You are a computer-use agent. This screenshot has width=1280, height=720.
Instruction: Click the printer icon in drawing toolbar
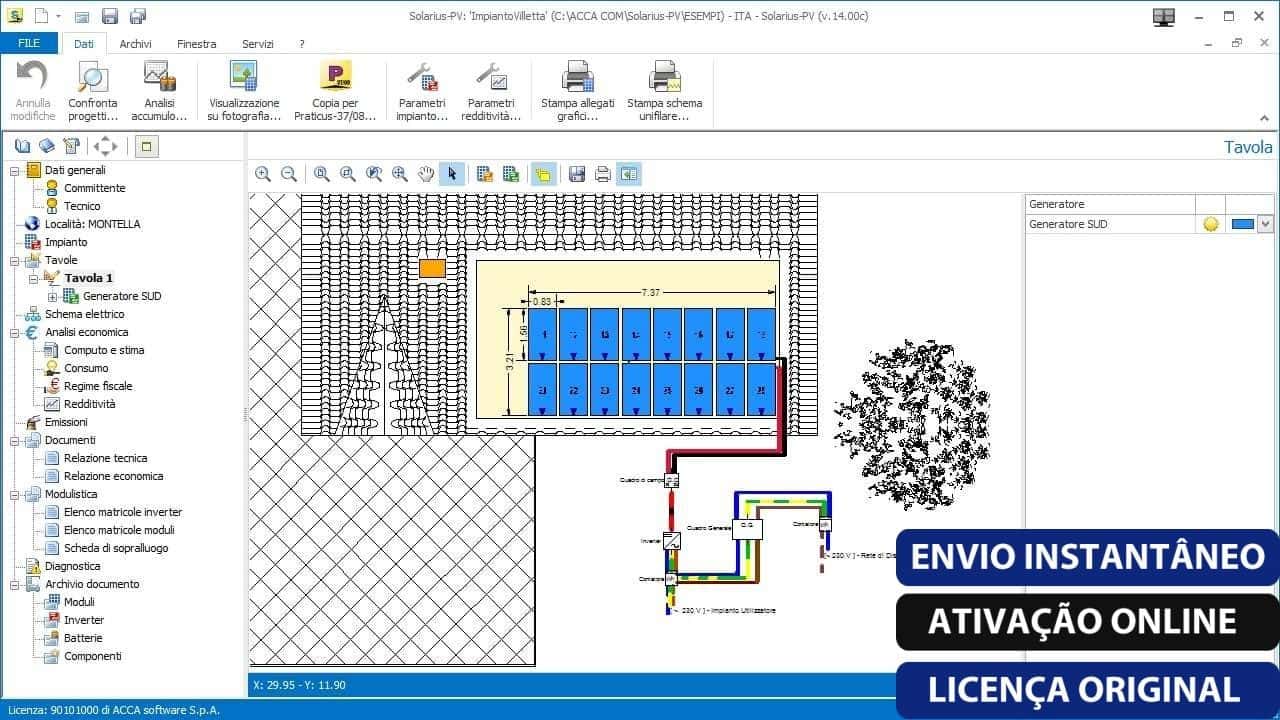[x=603, y=174]
